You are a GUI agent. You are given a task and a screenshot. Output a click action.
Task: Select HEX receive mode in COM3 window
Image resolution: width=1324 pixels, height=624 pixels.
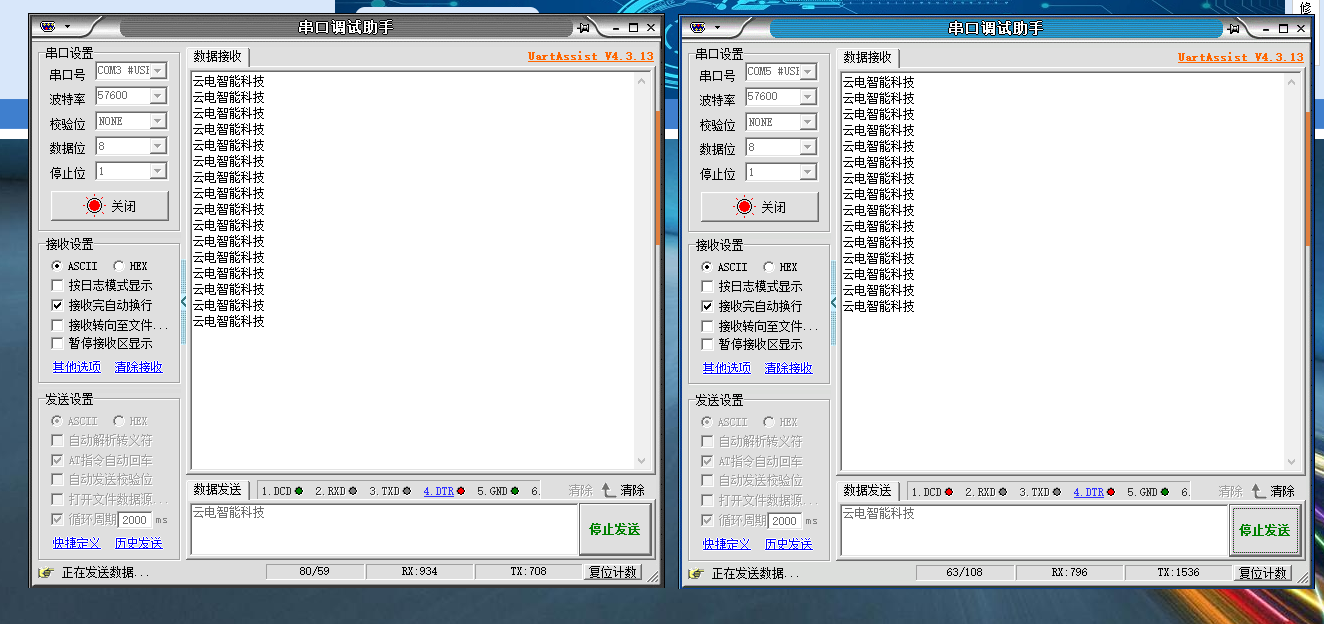click(x=119, y=266)
